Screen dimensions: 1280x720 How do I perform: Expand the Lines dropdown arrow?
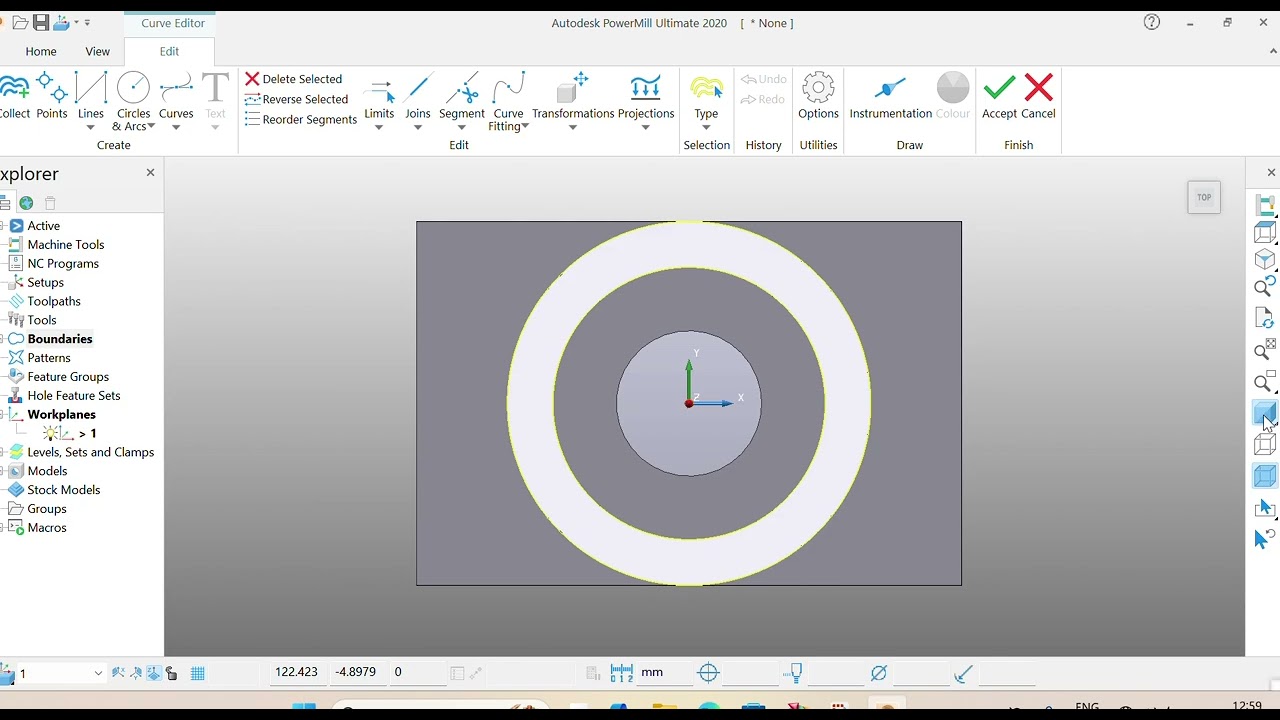pyautogui.click(x=90, y=128)
